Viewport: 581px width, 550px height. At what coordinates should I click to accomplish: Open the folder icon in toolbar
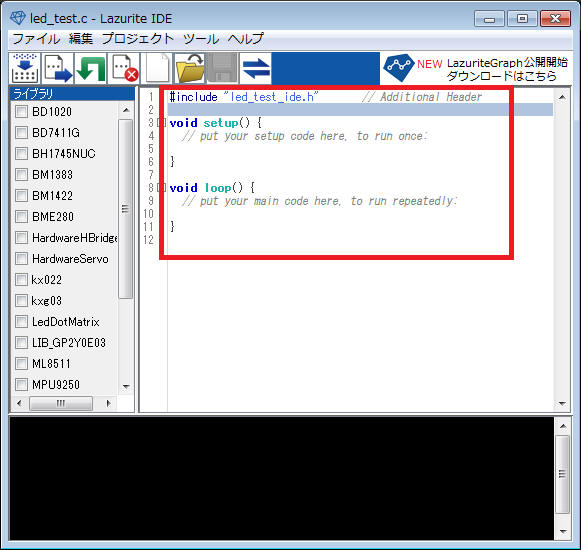tap(190, 68)
